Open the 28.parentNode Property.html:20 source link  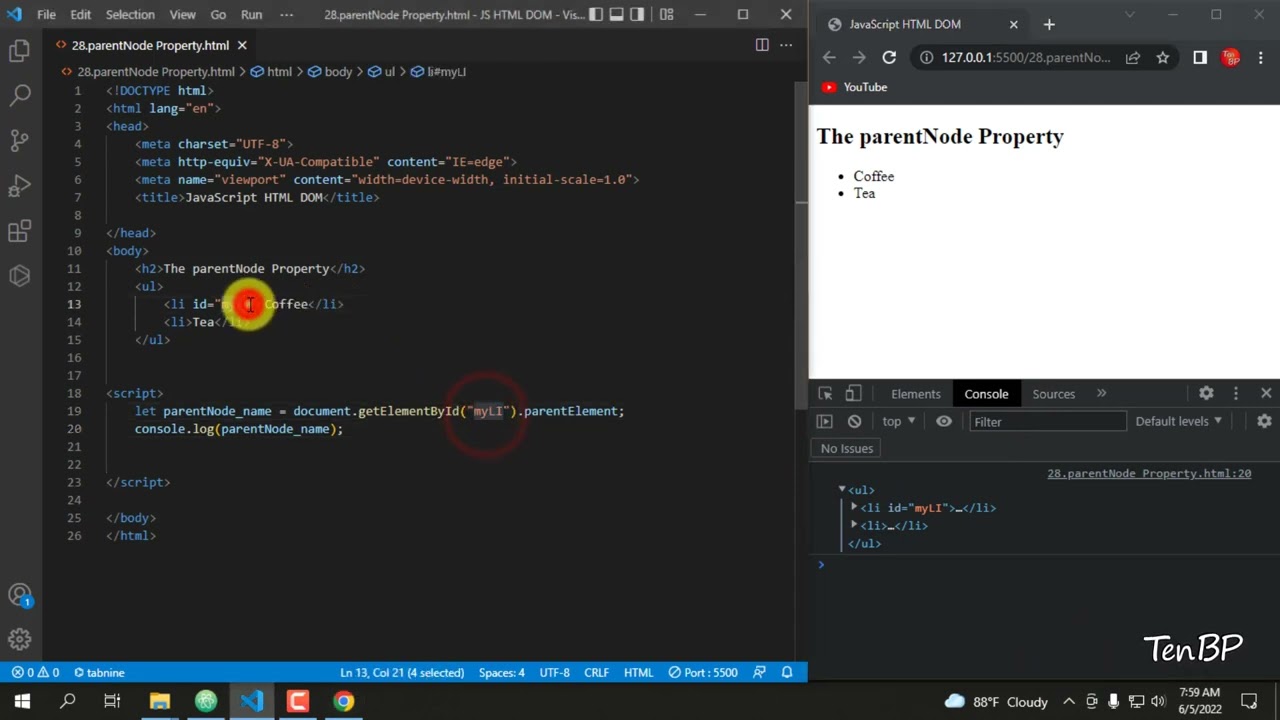[1149, 474]
